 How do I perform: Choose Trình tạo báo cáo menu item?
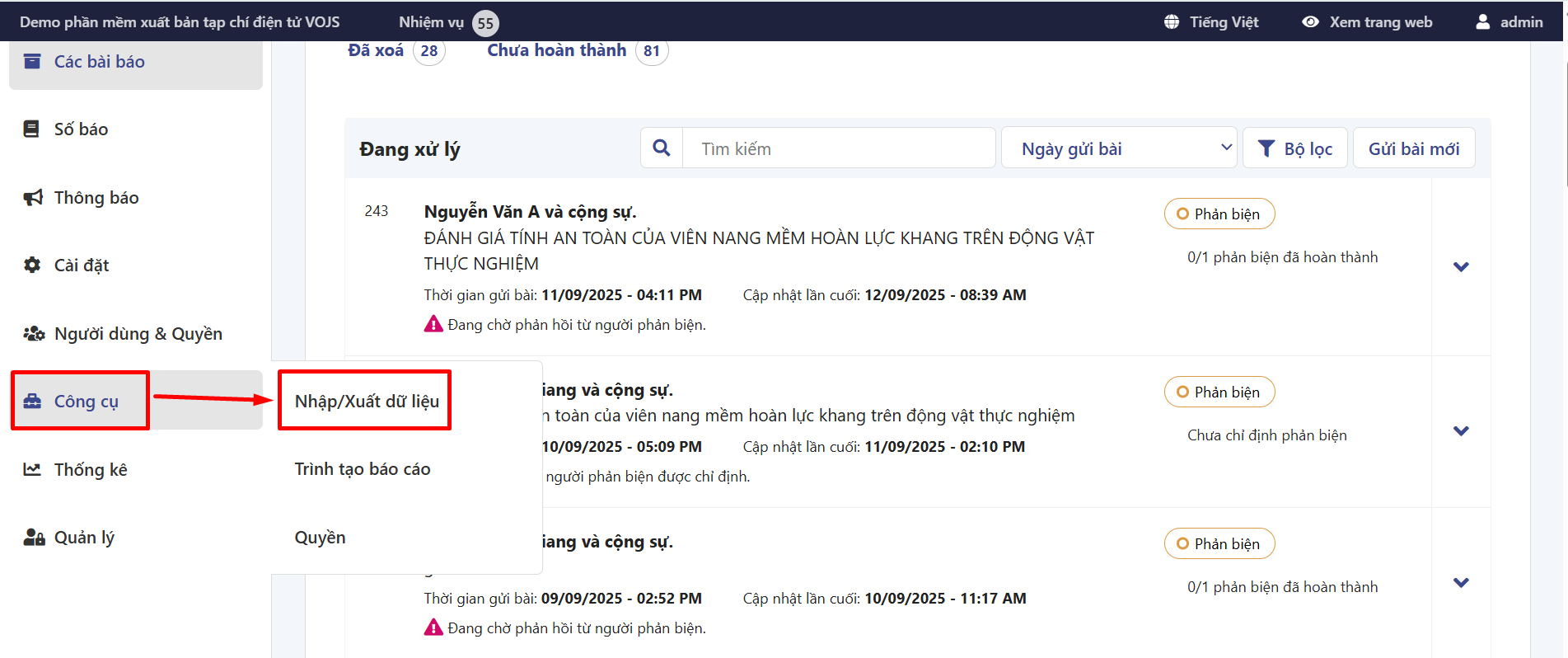click(363, 469)
